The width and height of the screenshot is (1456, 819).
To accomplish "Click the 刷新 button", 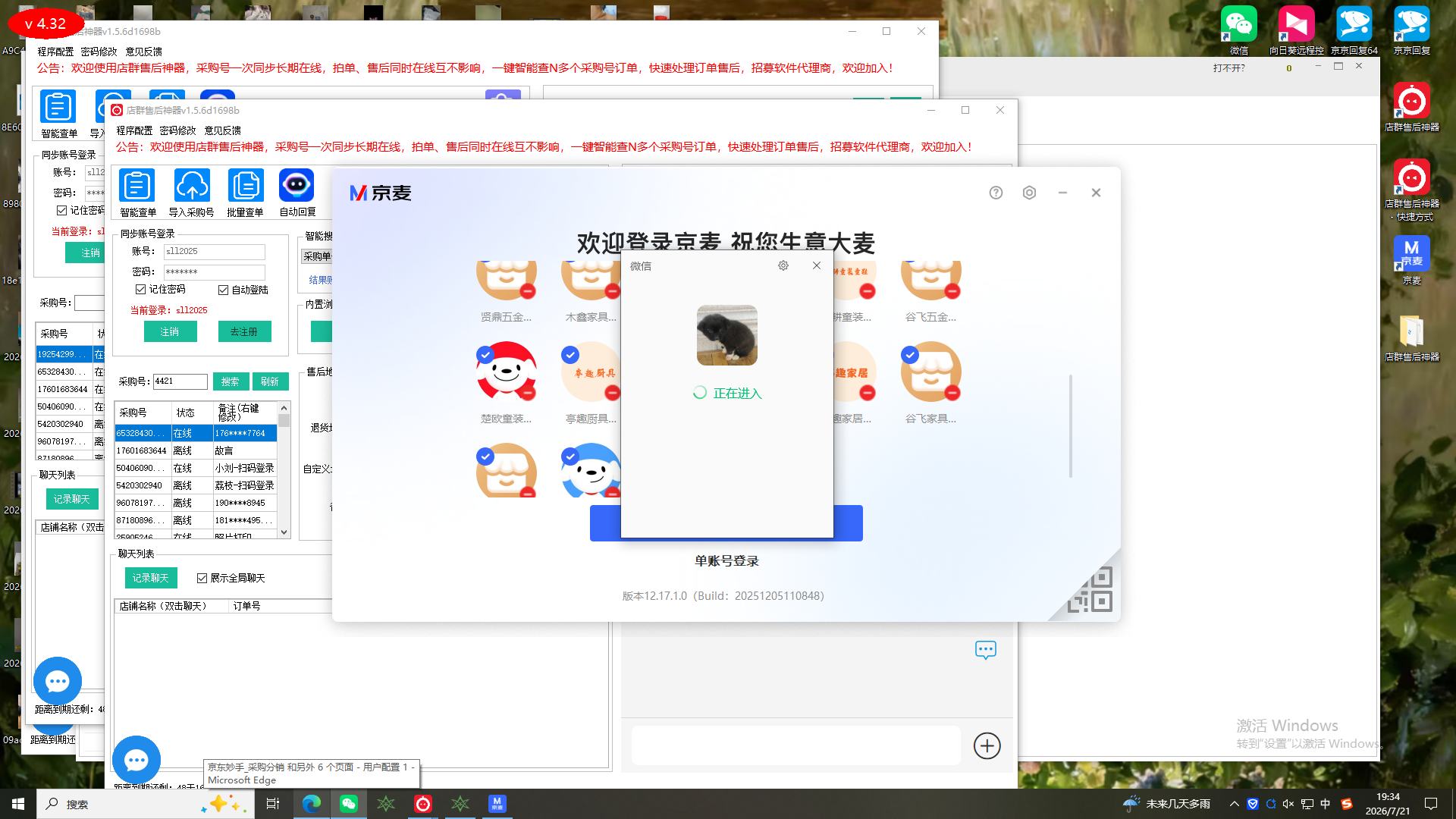I will 270,381.
